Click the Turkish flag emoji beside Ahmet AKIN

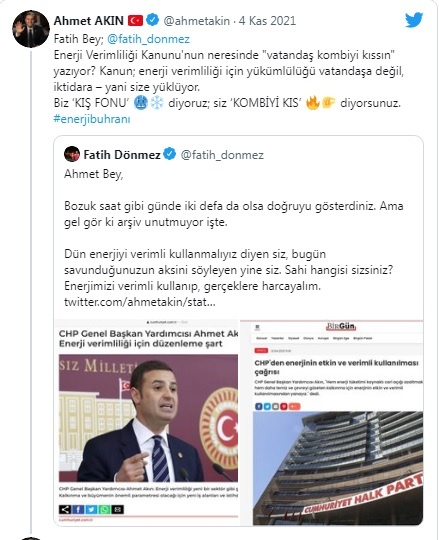[x=135, y=21]
